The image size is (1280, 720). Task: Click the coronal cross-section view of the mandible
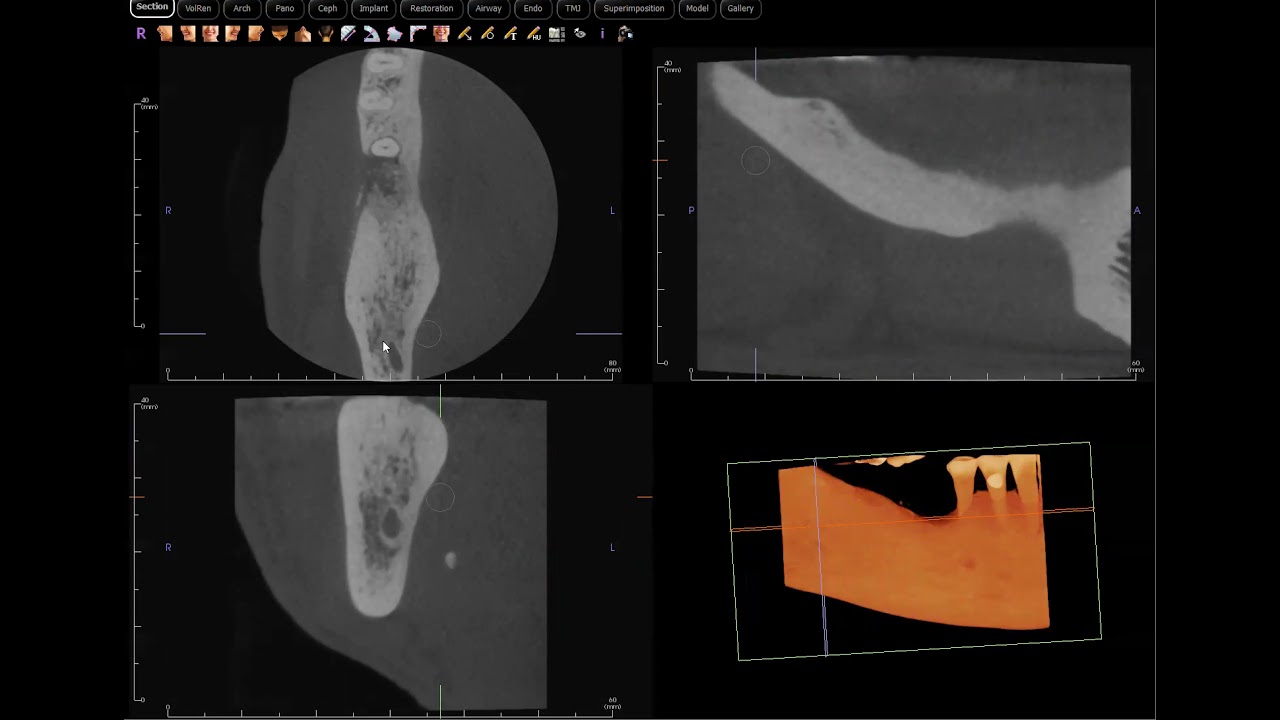391,553
